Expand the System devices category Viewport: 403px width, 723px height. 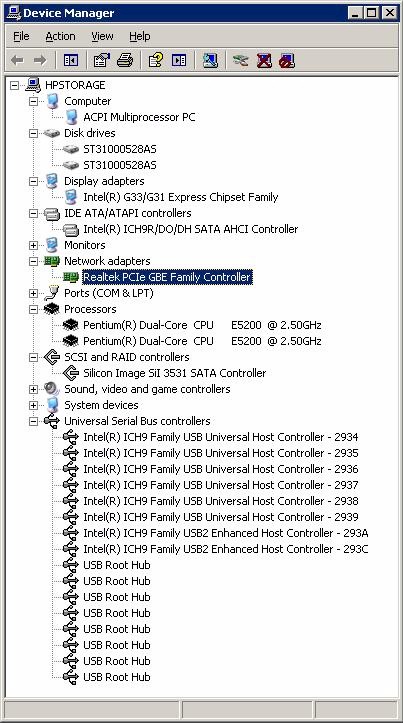click(33, 405)
